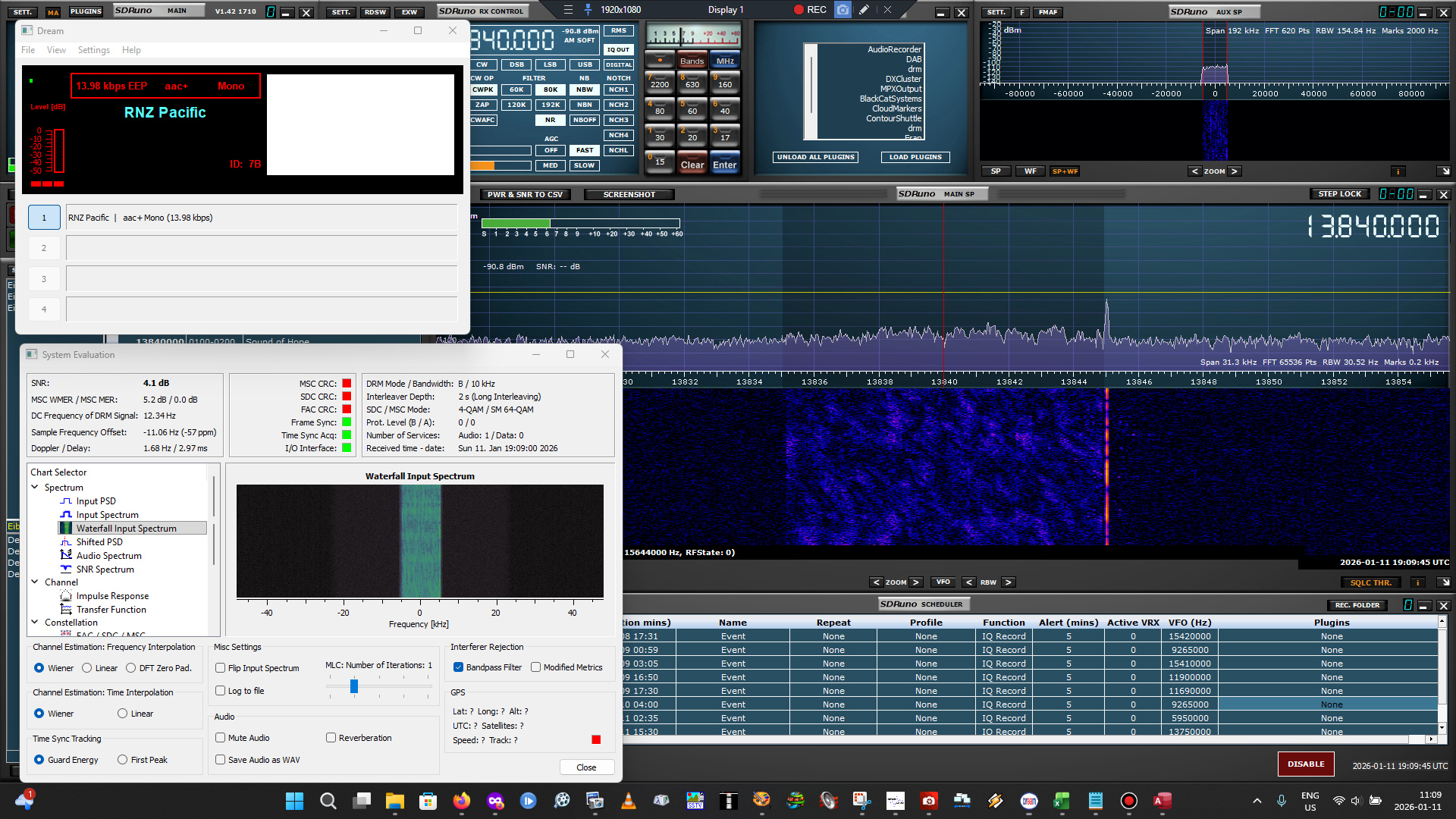The image size is (1456, 819).
Task: Collapse the Channel tree group
Action: click(x=35, y=582)
